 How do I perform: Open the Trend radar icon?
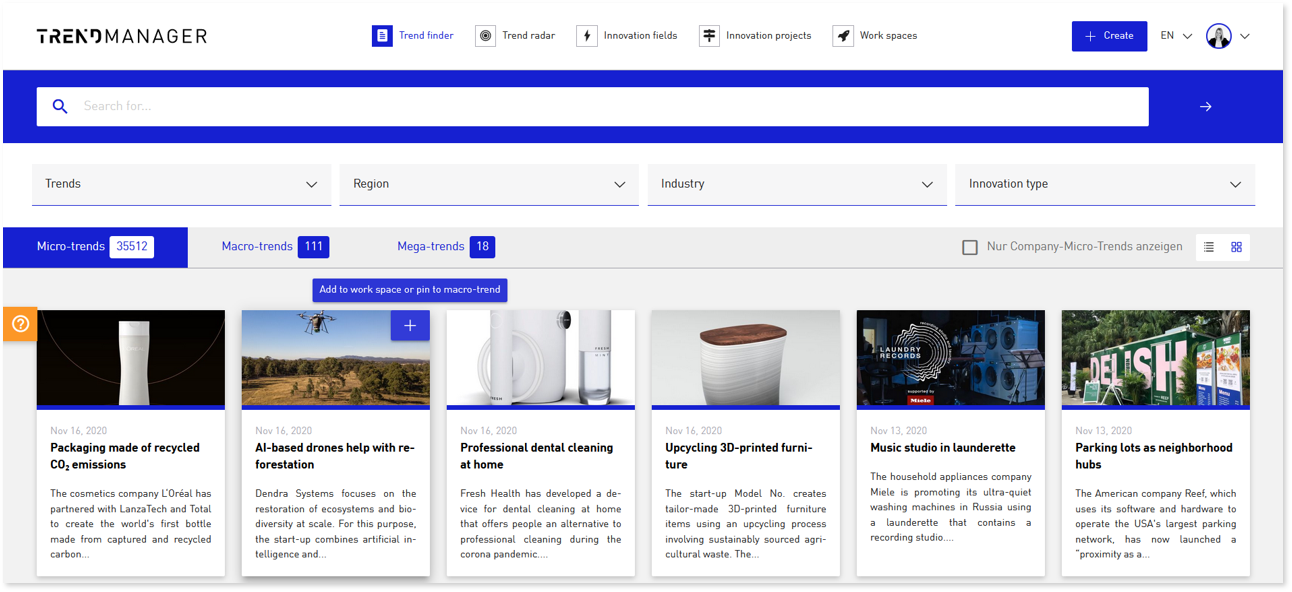tap(485, 36)
